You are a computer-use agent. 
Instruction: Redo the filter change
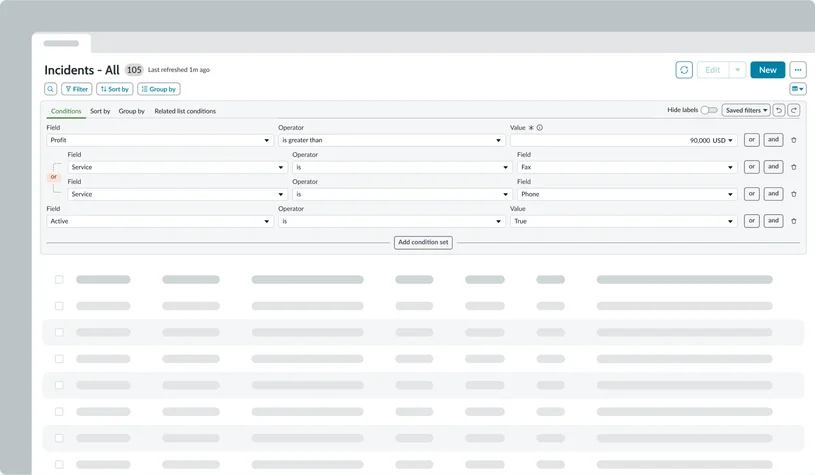pyautogui.click(x=794, y=110)
